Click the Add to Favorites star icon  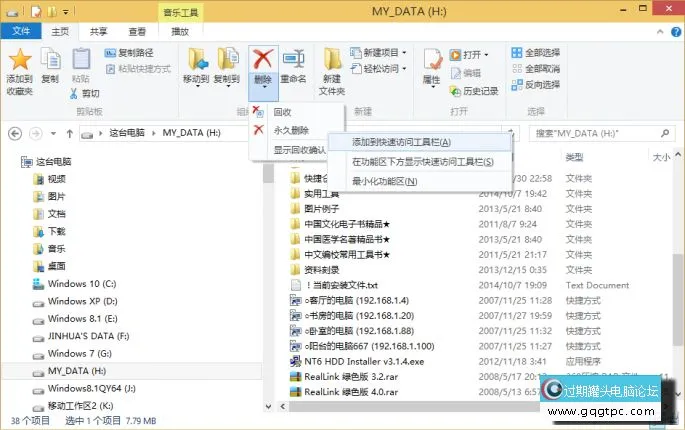tap(20, 59)
